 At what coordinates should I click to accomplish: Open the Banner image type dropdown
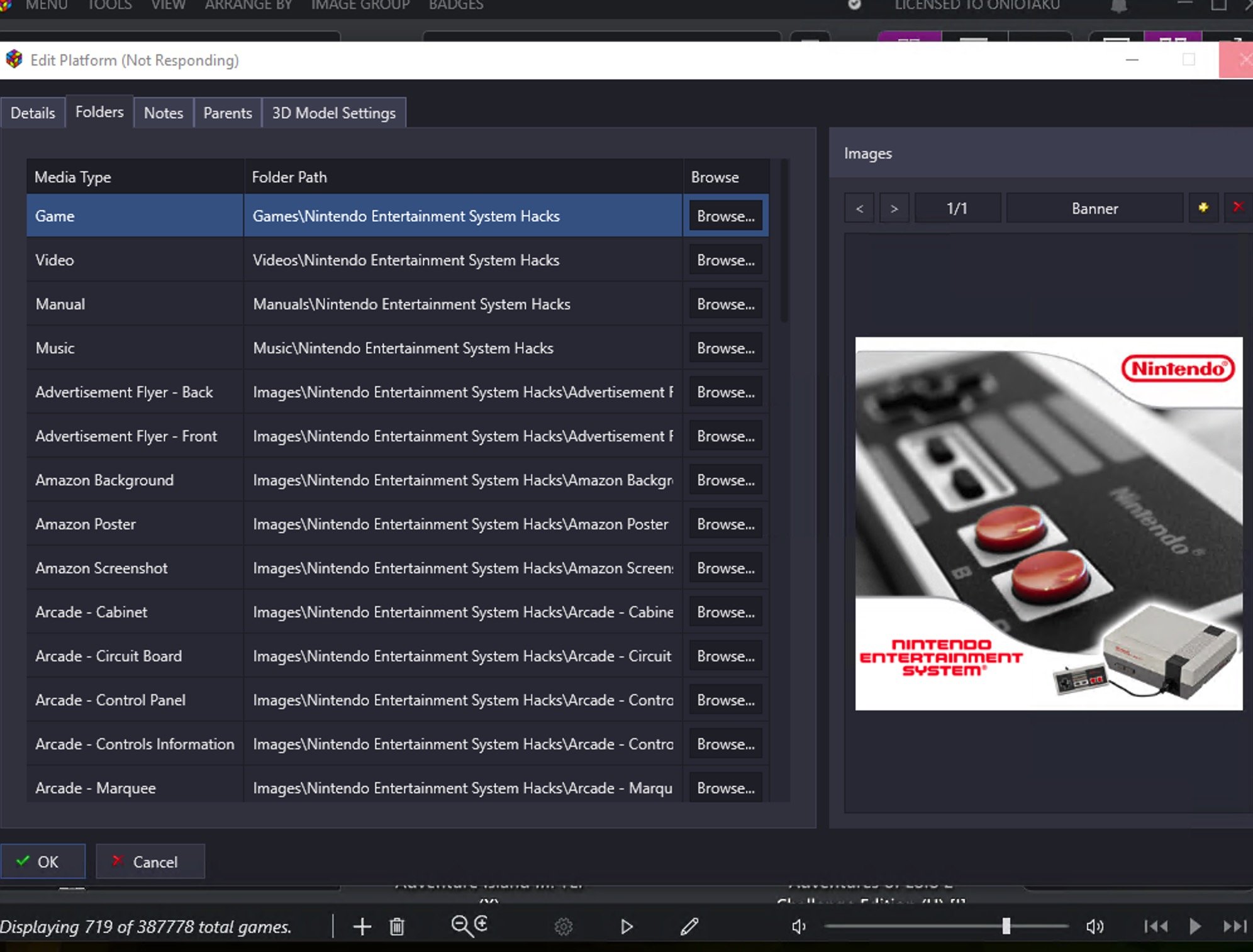pyautogui.click(x=1095, y=208)
